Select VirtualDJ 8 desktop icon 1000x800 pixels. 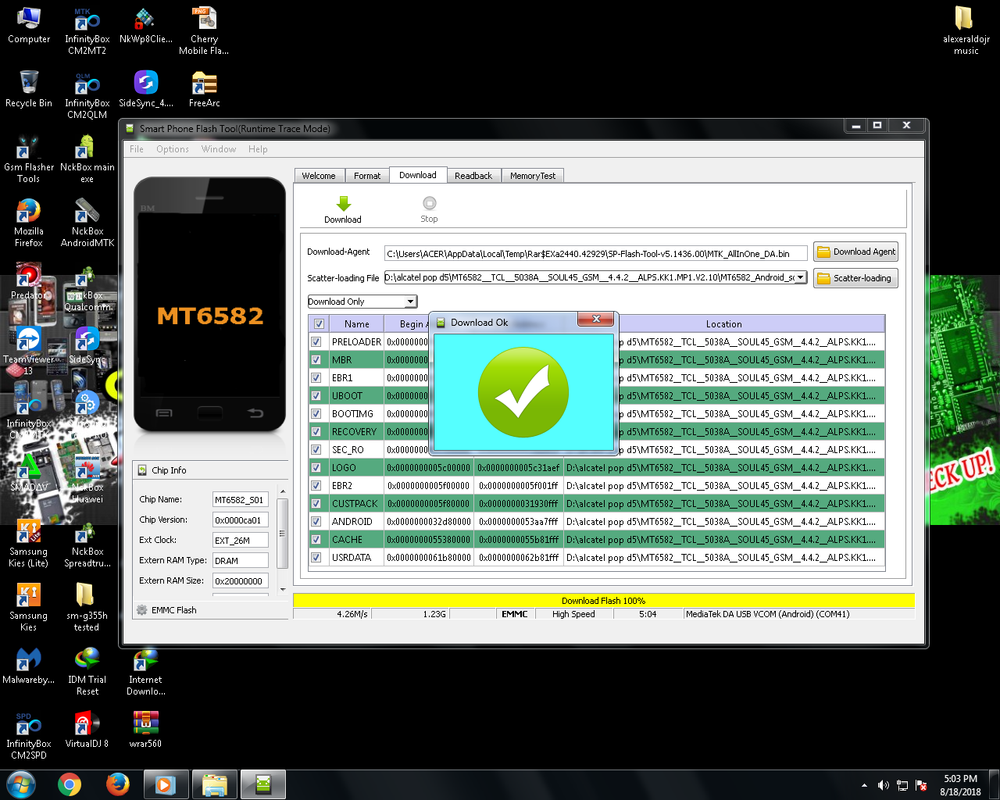[87, 729]
